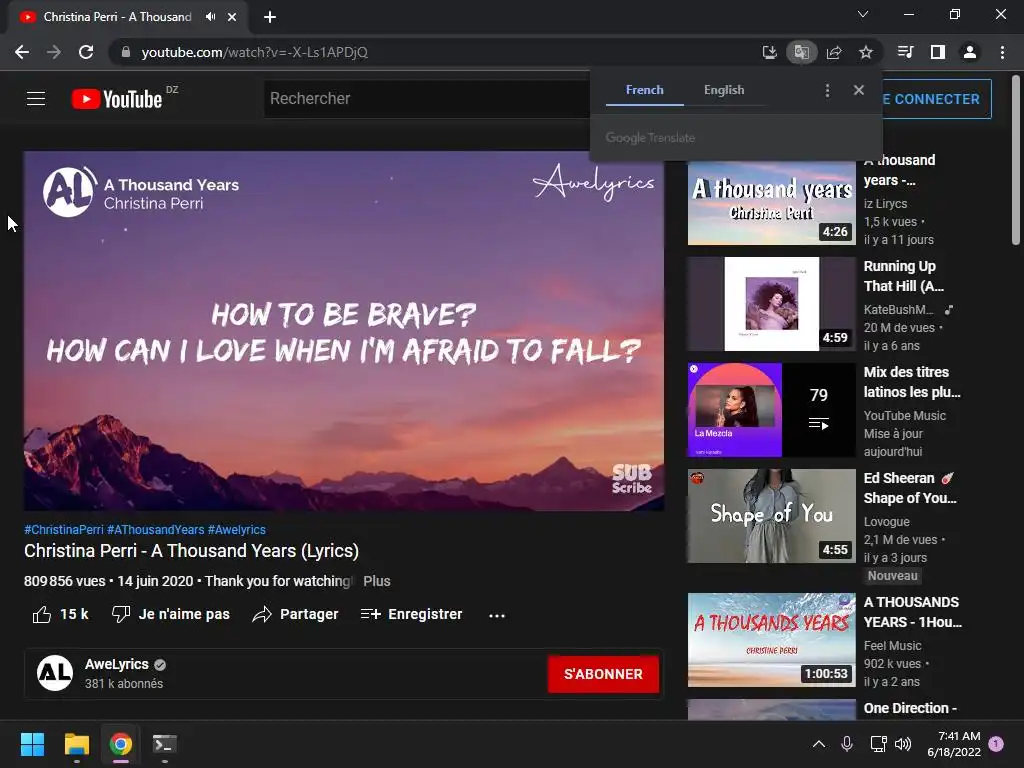Click Chrome icon in taskbar
Image resolution: width=1024 pixels, height=768 pixels.
pos(120,744)
